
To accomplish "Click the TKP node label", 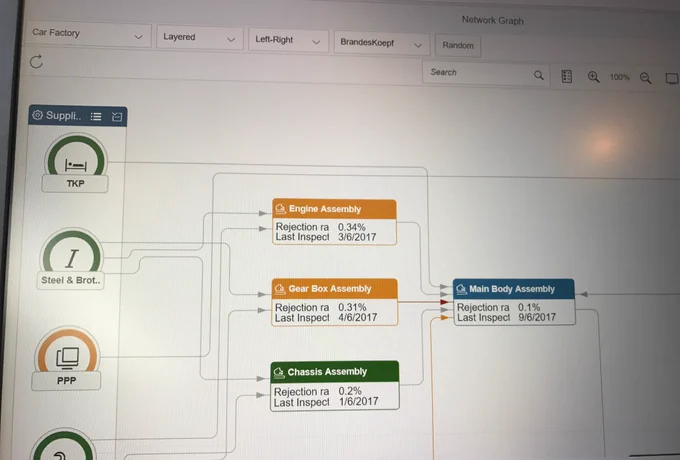I will tap(75, 184).
